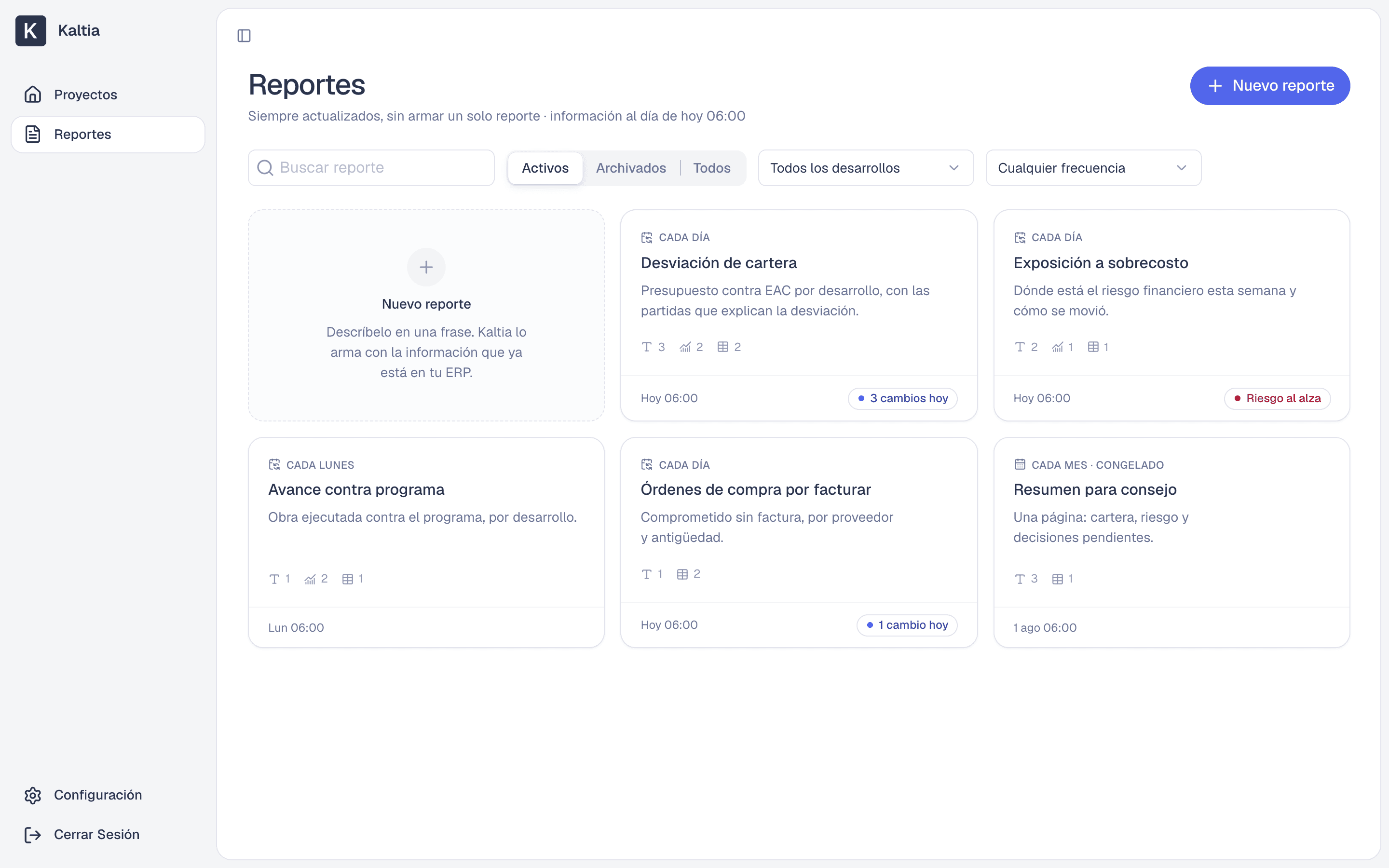Click Cerrar Sesión to log out

(x=108, y=835)
